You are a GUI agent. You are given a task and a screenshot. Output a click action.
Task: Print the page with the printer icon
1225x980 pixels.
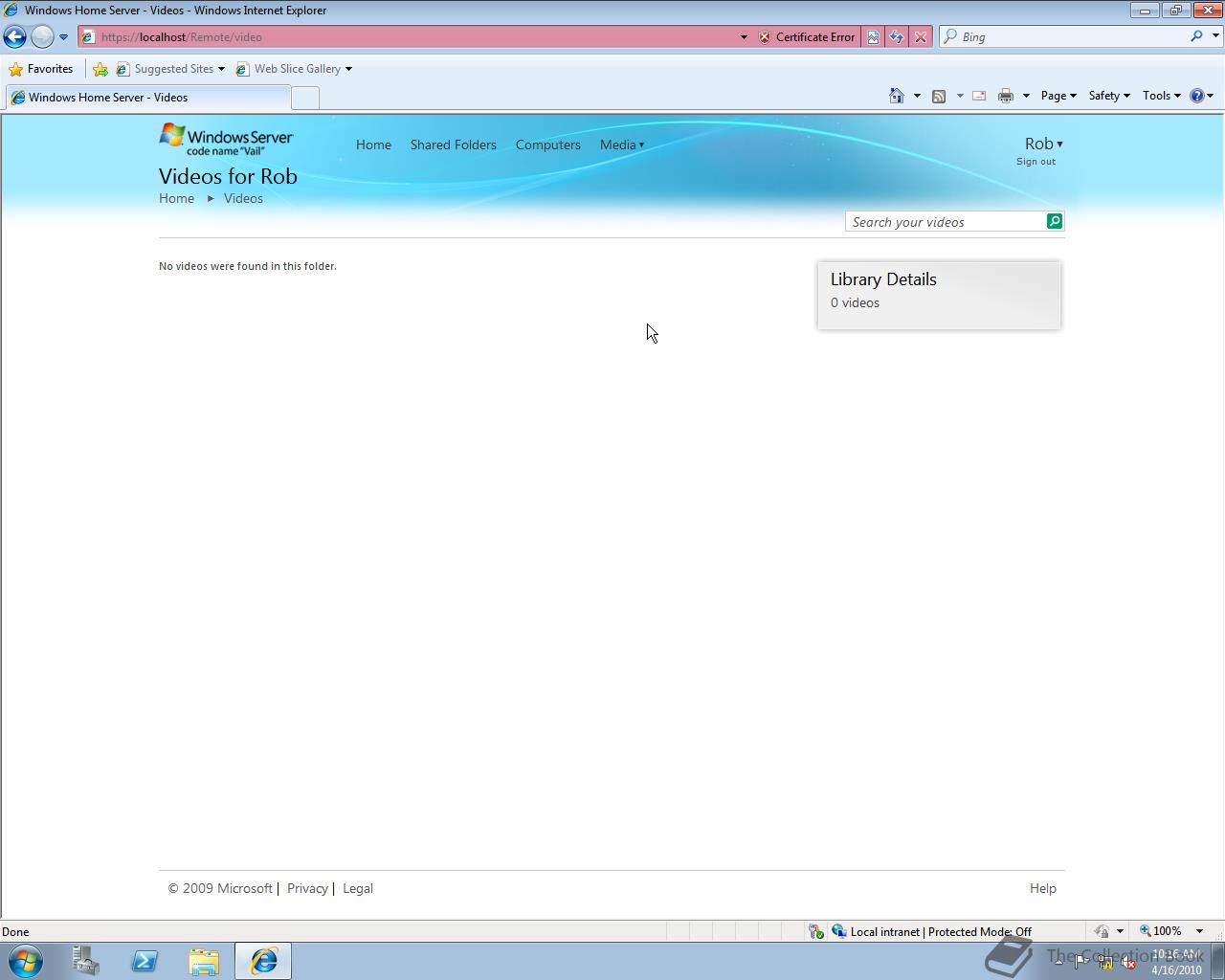click(1006, 96)
